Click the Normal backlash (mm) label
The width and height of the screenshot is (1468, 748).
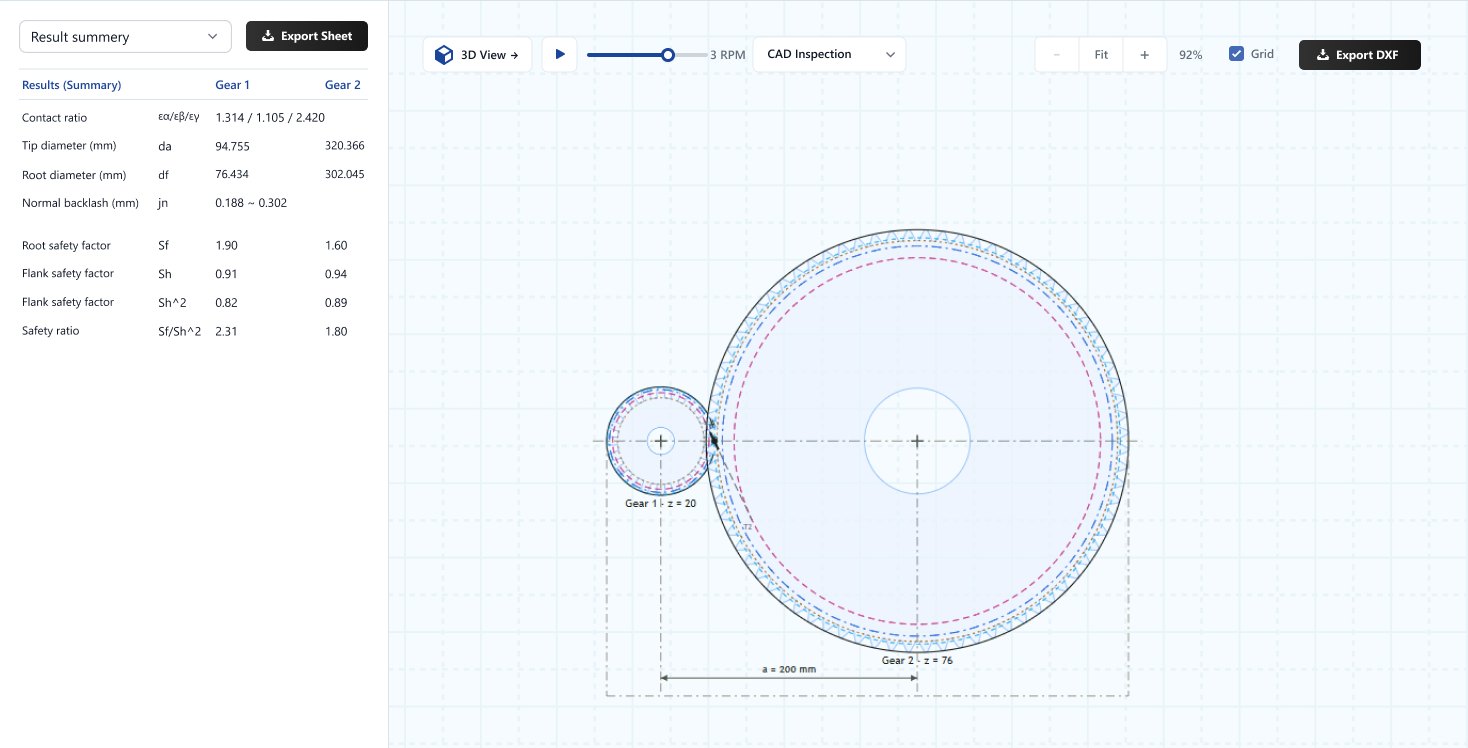coord(80,203)
